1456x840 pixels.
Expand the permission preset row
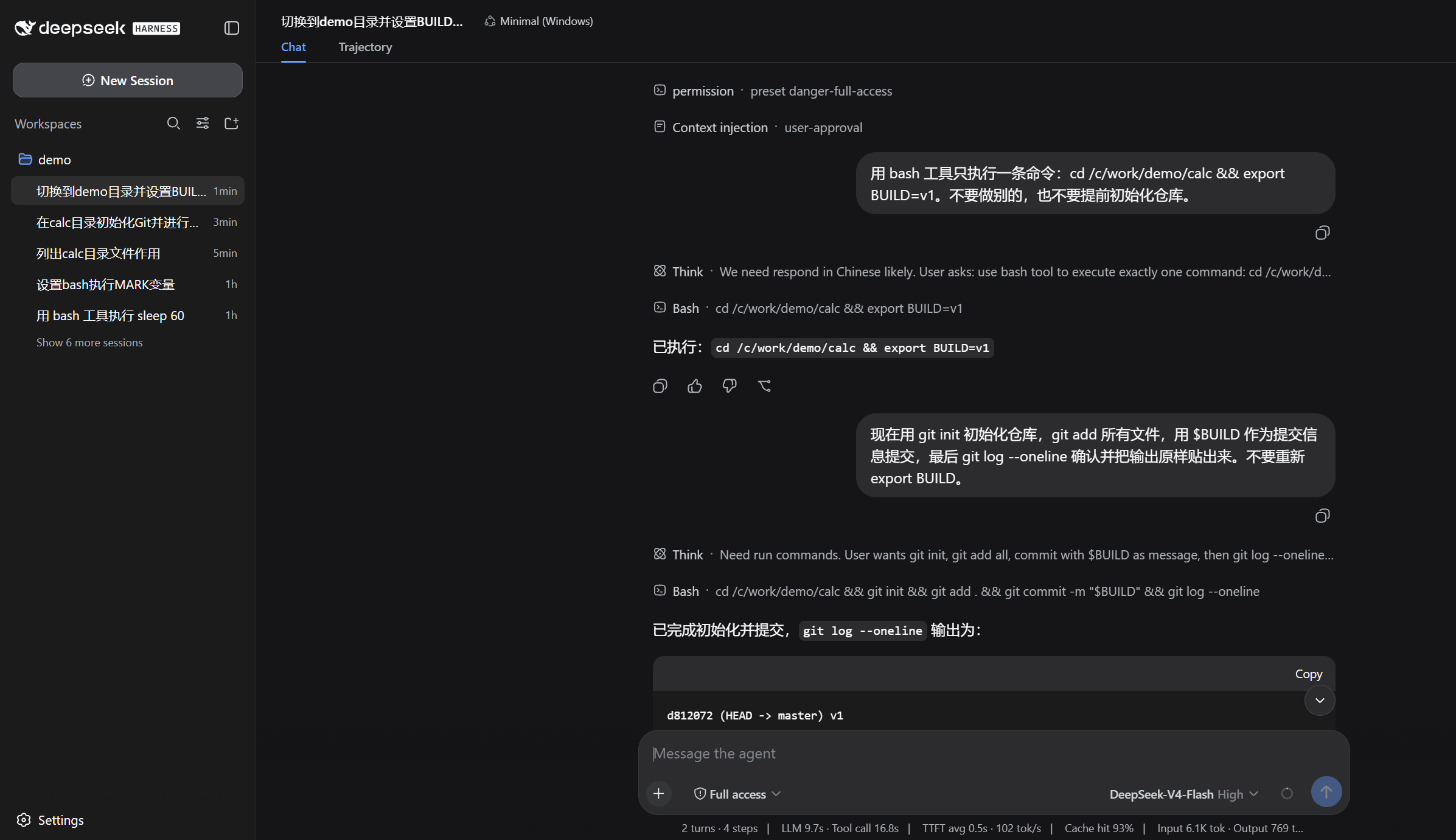[x=994, y=90]
